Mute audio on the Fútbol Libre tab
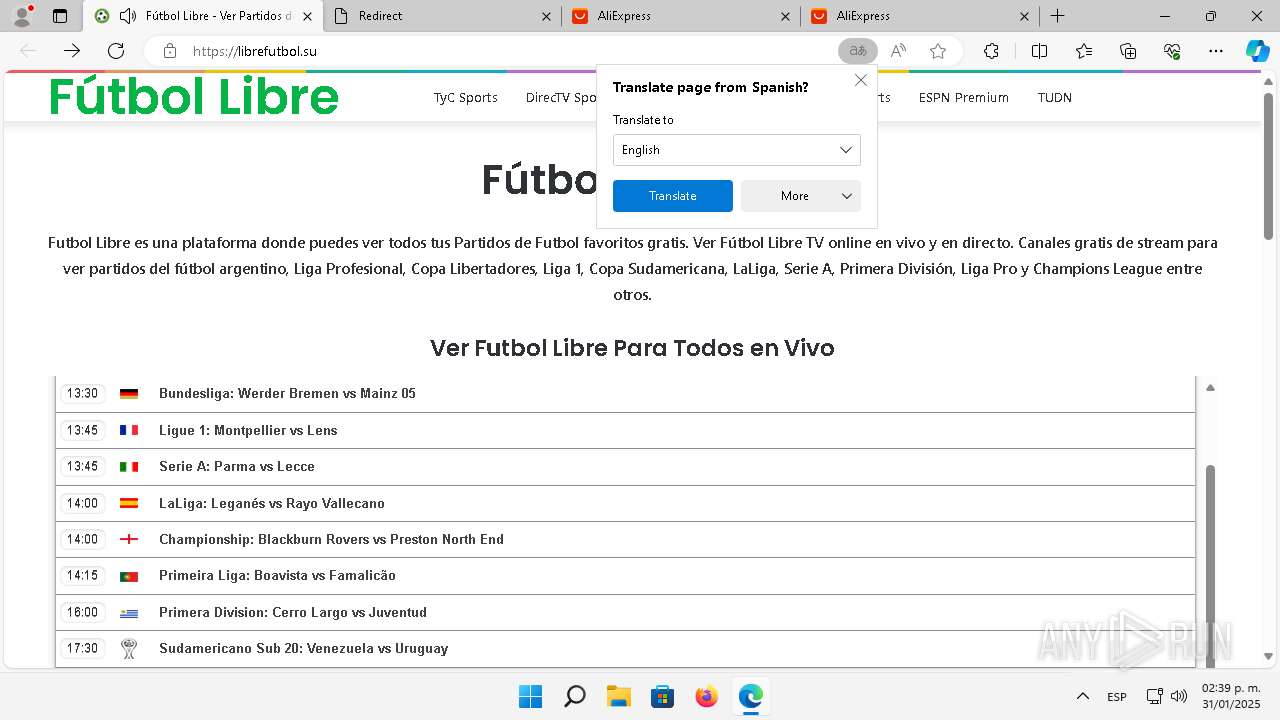Image resolution: width=1280 pixels, height=720 pixels. 127,16
